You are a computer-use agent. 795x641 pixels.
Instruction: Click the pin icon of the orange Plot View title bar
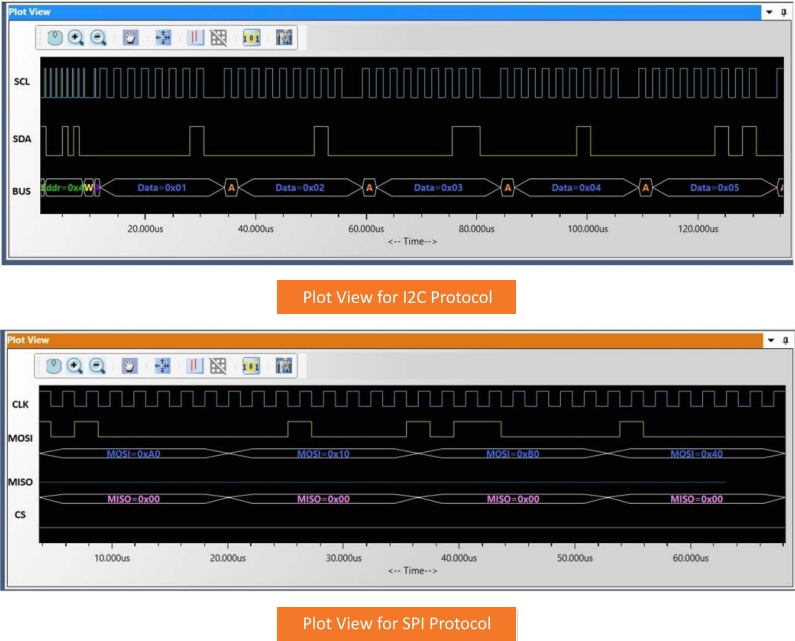785,340
